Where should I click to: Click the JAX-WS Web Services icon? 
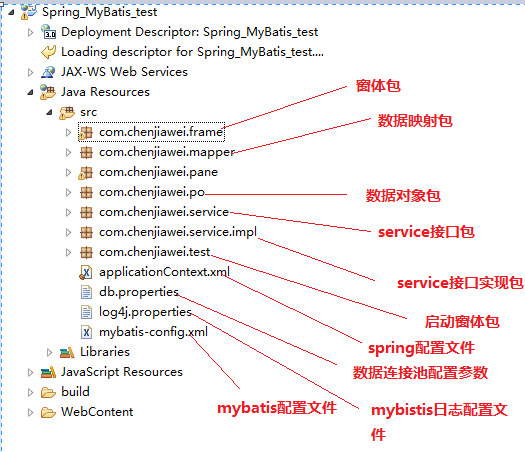click(x=48, y=72)
